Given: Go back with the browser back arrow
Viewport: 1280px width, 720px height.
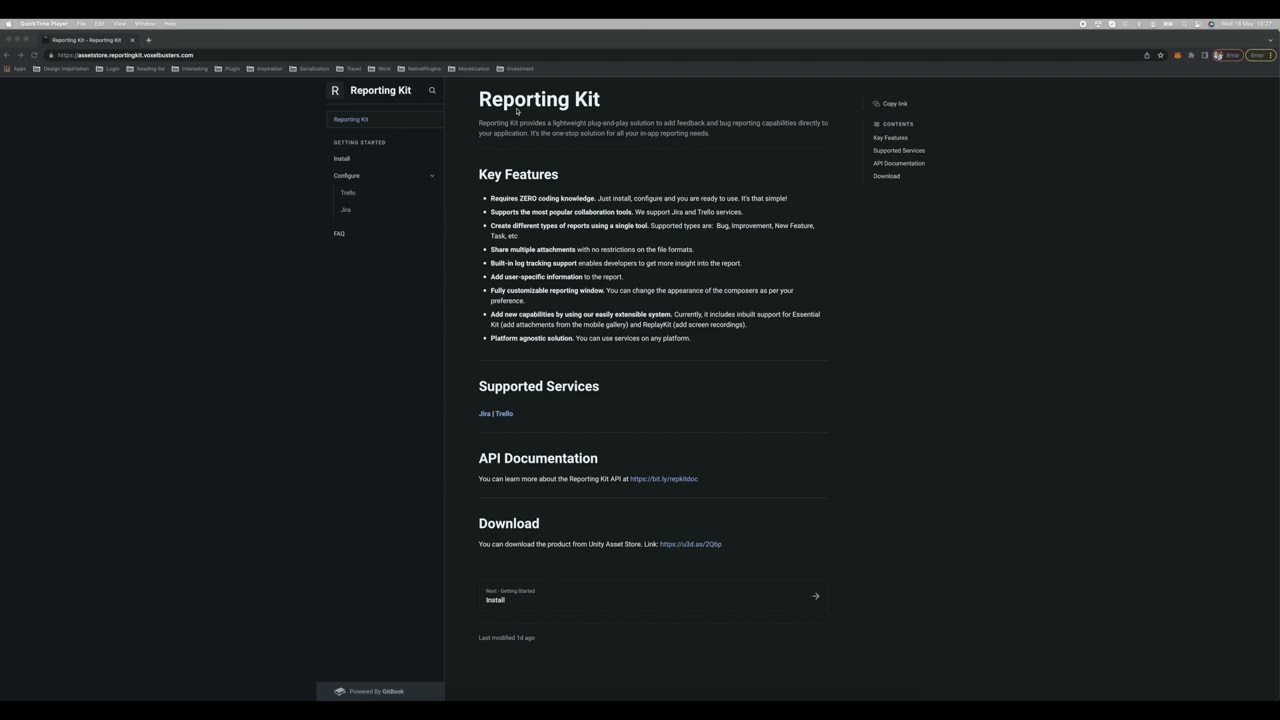Looking at the screenshot, I should click(x=7, y=55).
